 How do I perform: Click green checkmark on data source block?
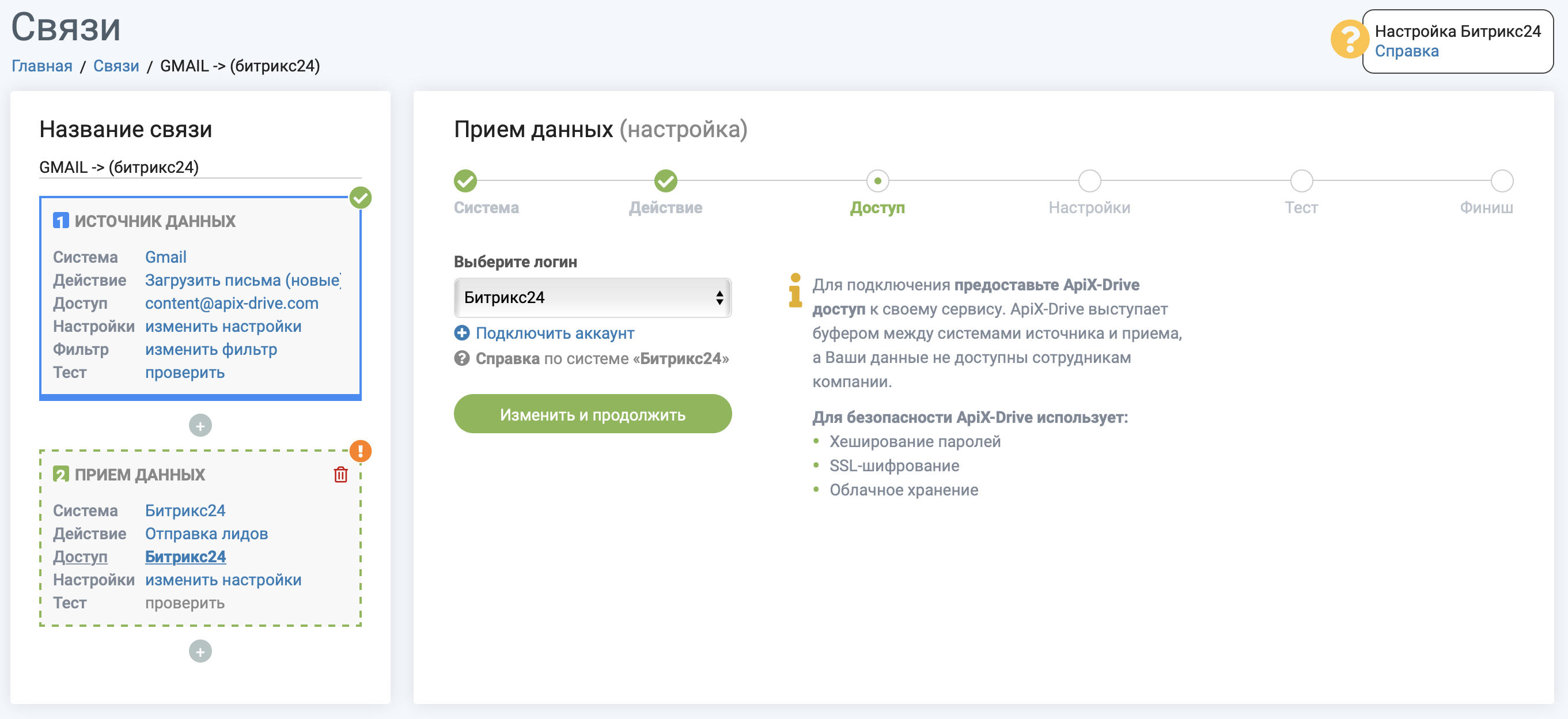click(361, 197)
